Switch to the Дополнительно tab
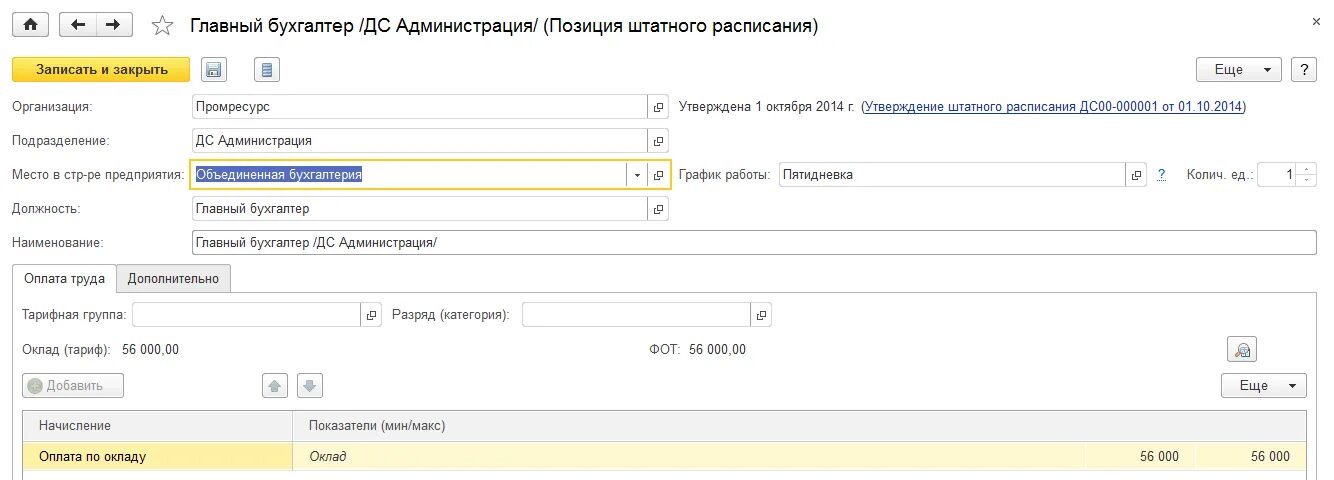Viewport: 1334px width, 480px height. (x=173, y=279)
